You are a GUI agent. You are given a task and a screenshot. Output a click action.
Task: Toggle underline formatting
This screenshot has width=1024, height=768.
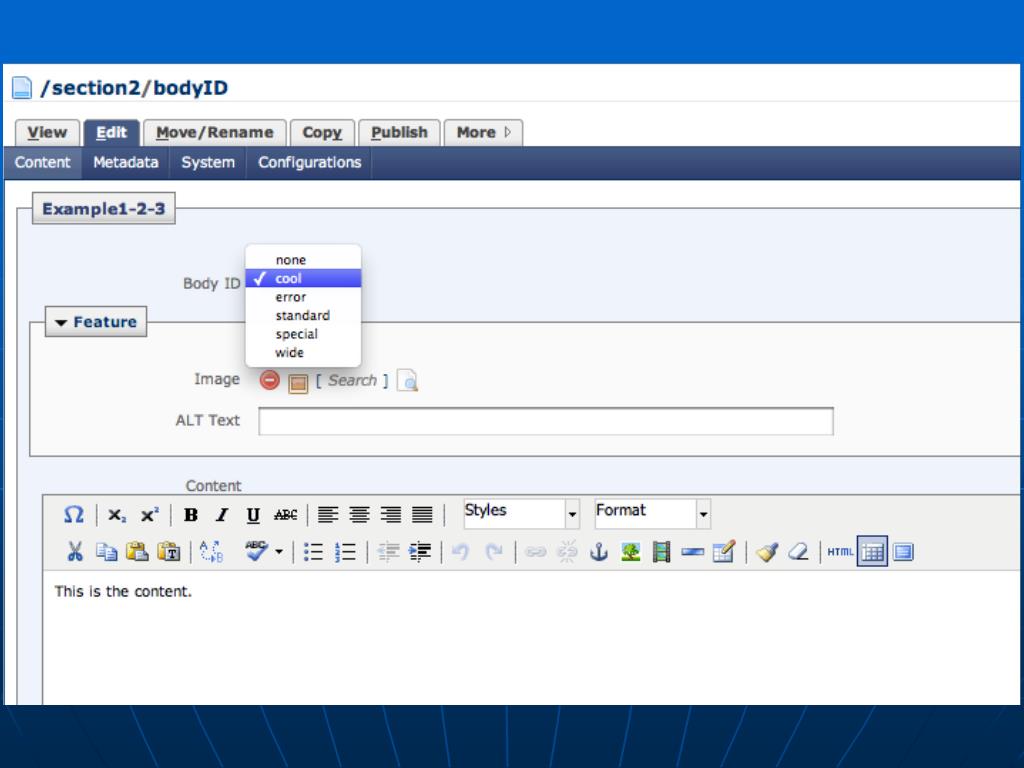tap(253, 515)
